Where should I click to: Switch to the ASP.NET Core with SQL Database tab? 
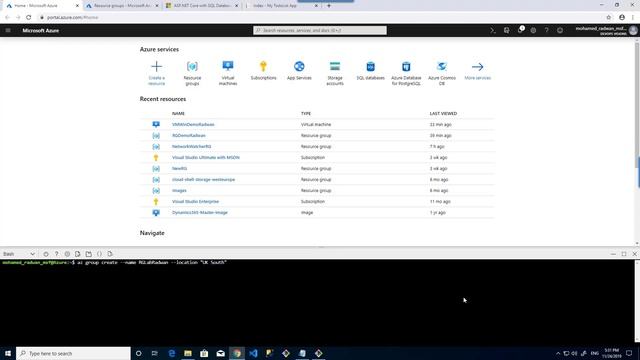pyautogui.click(x=202, y=6)
